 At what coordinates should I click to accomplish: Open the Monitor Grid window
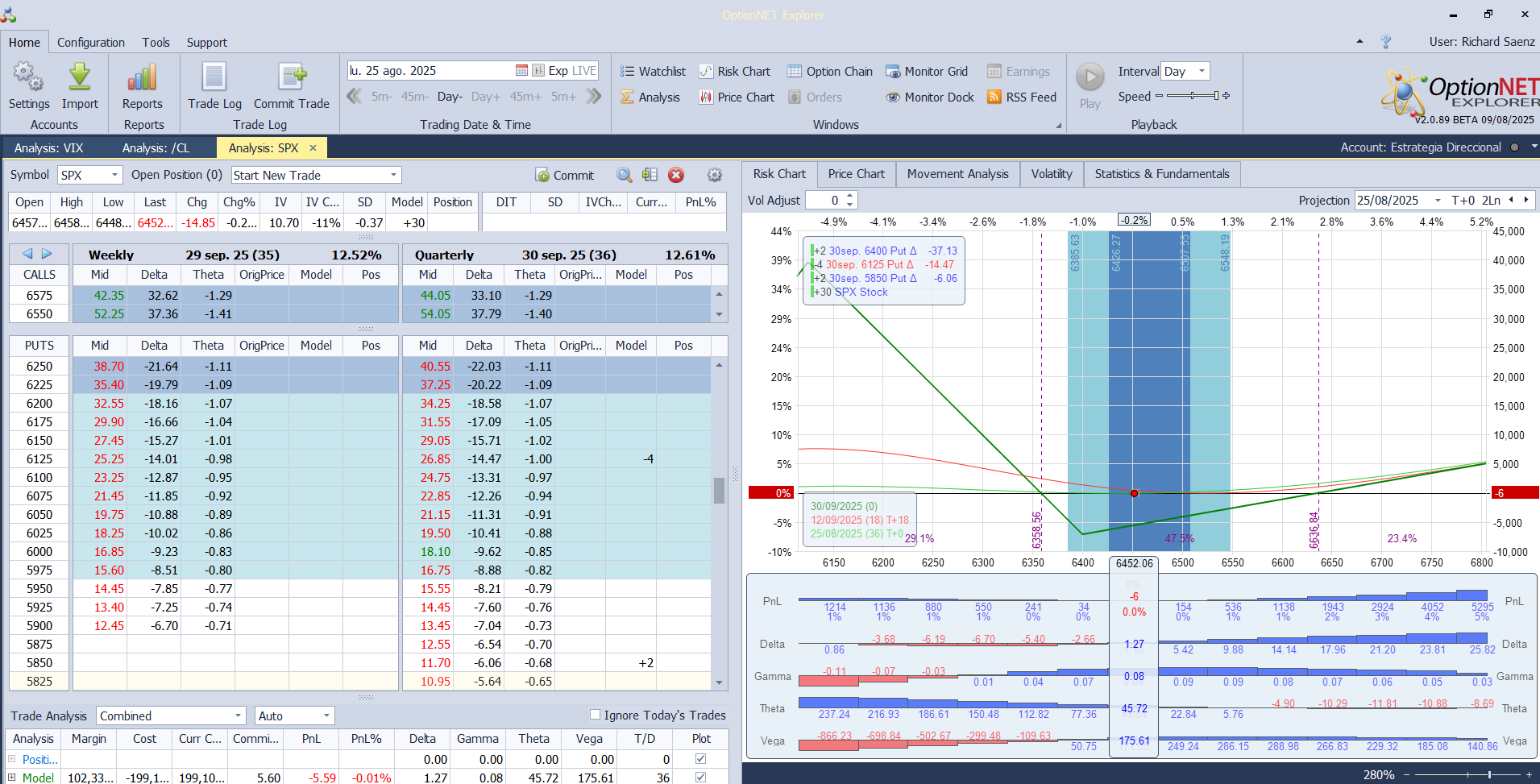point(927,72)
